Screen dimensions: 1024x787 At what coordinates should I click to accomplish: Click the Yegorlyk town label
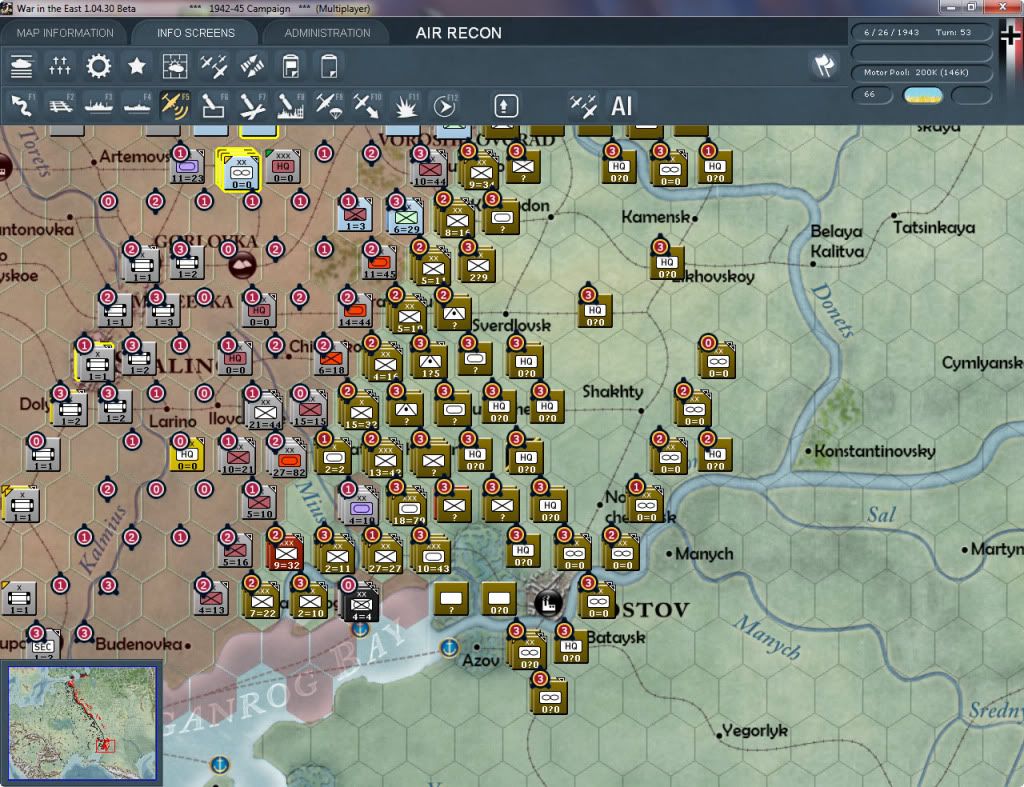tap(755, 731)
